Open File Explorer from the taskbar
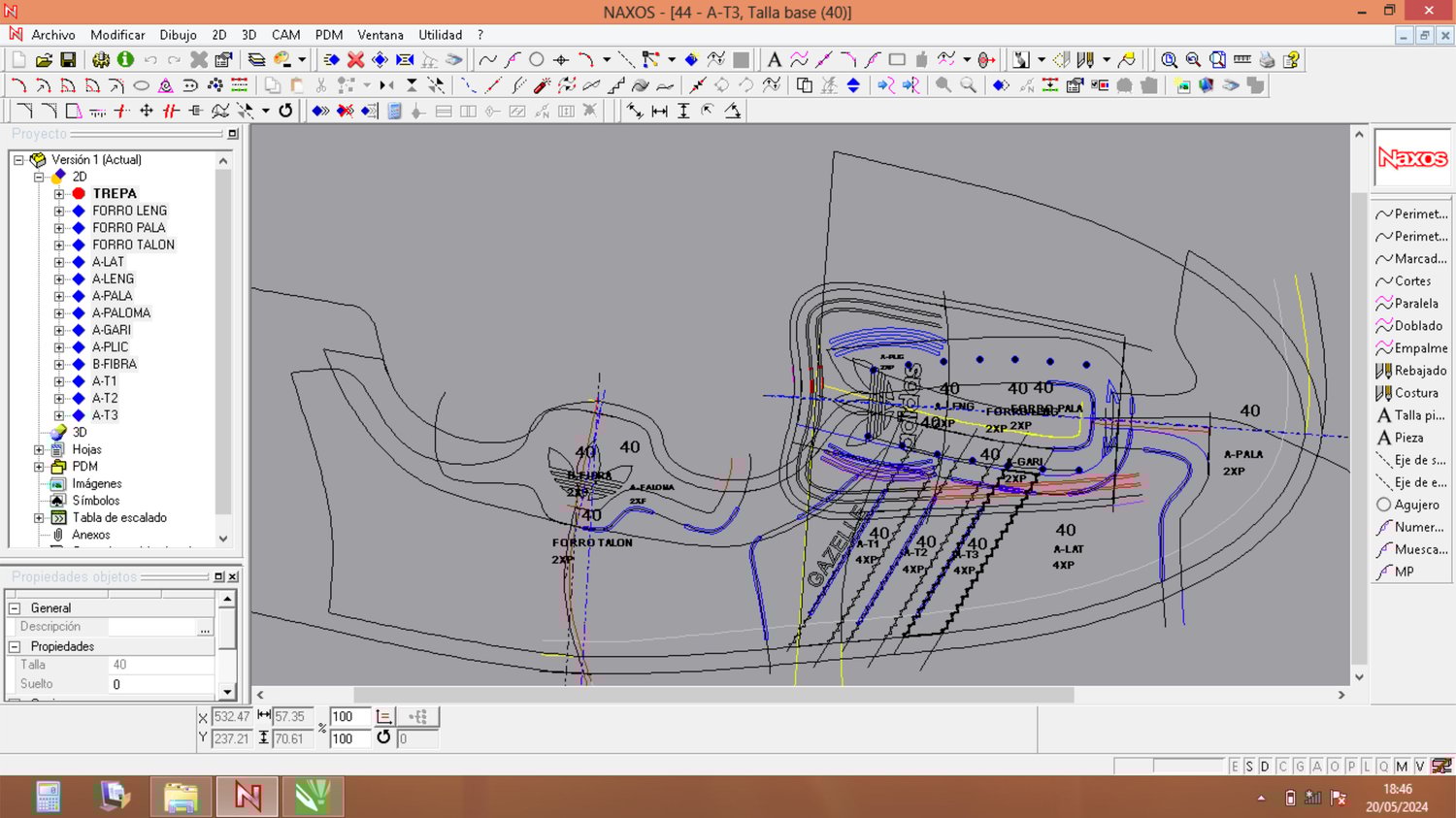 tap(181, 798)
